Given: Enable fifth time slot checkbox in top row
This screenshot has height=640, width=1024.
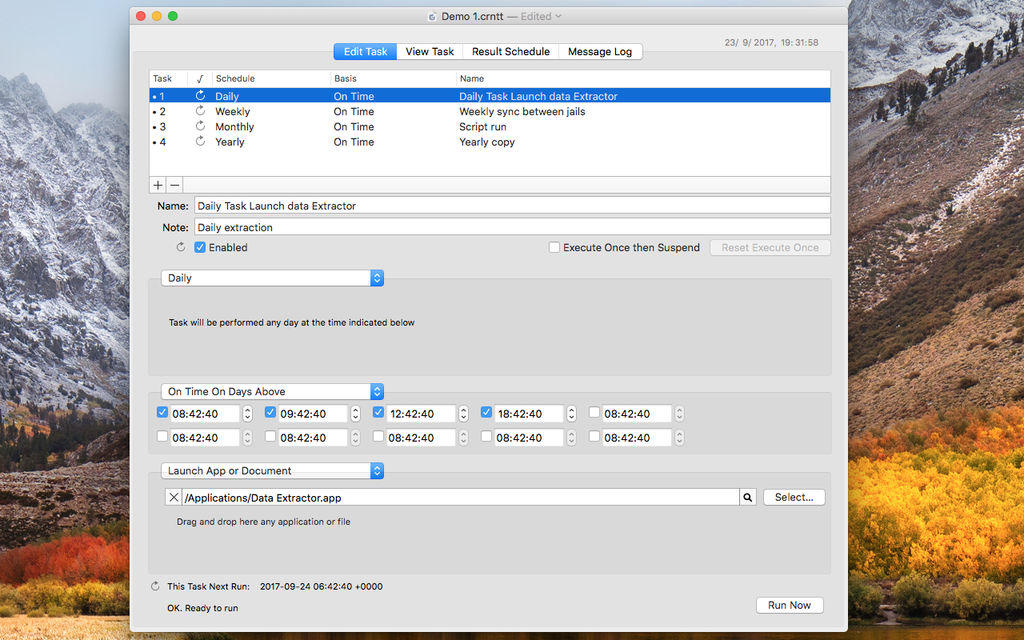Looking at the screenshot, I should 594,412.
